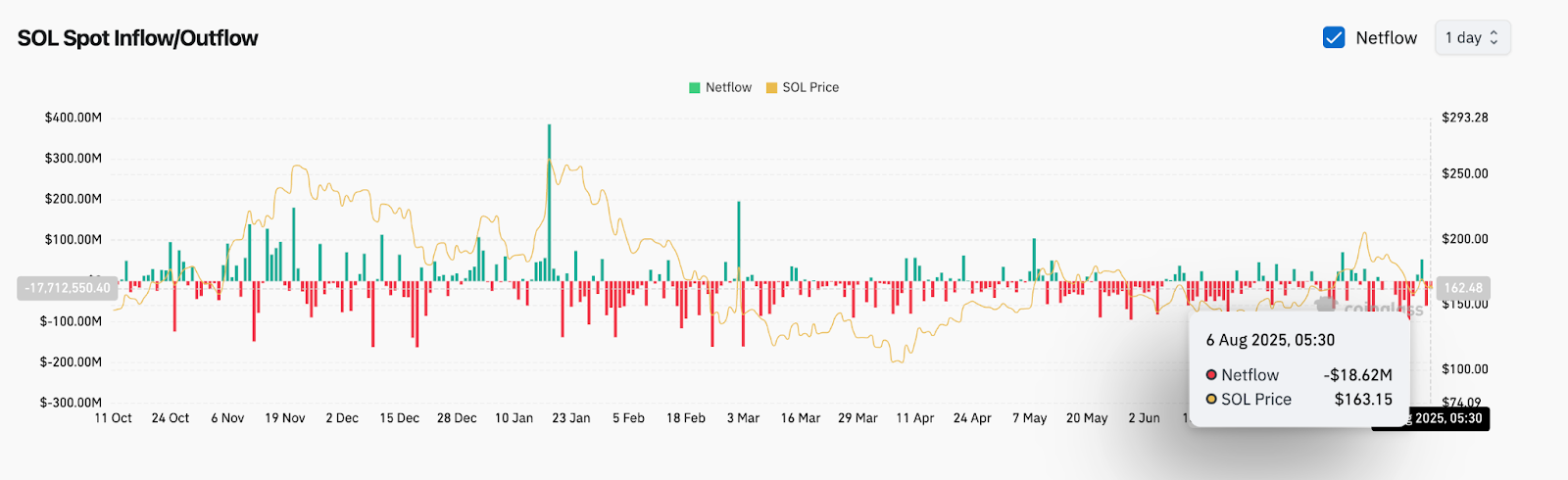This screenshot has height=480, width=1568.
Task: Click the Netflow label next to the checkbox
Action: pyautogui.click(x=1386, y=38)
